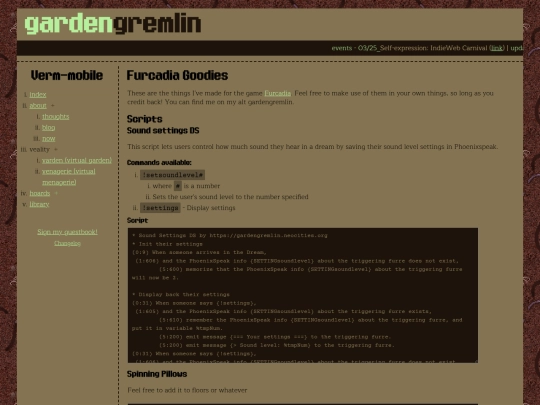540x405 pixels.
Task: Open the IndieWeb Carnival event link
Action: tap(497, 48)
